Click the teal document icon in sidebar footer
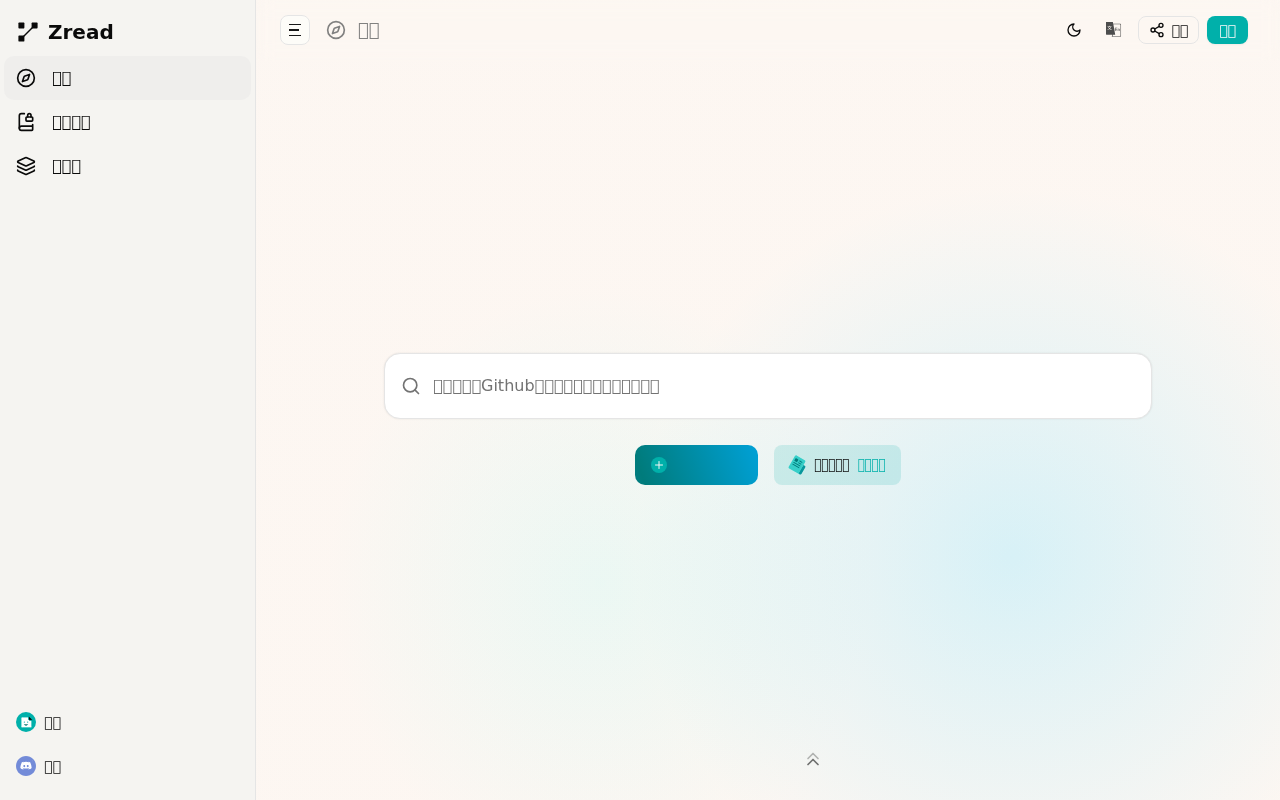1280x800 pixels. pyautogui.click(x=26, y=722)
